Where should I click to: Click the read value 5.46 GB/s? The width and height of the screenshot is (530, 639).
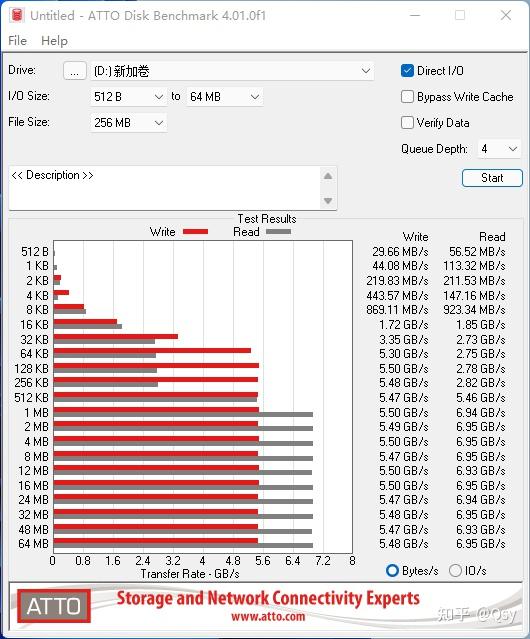point(481,397)
